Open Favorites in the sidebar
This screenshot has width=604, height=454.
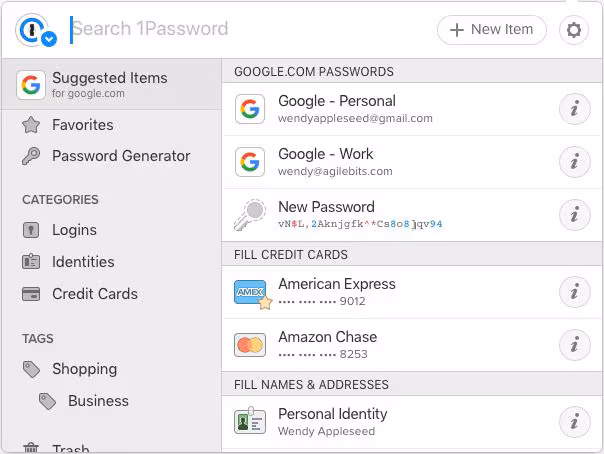coord(82,125)
